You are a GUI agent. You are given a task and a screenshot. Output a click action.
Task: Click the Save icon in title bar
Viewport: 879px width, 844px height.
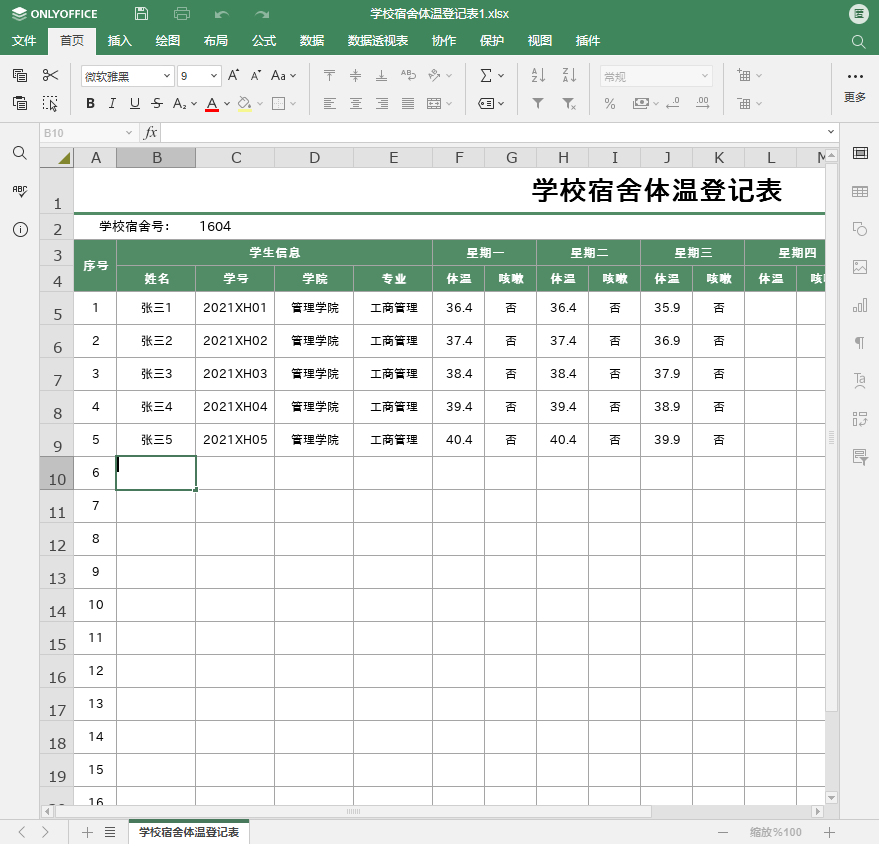point(141,14)
